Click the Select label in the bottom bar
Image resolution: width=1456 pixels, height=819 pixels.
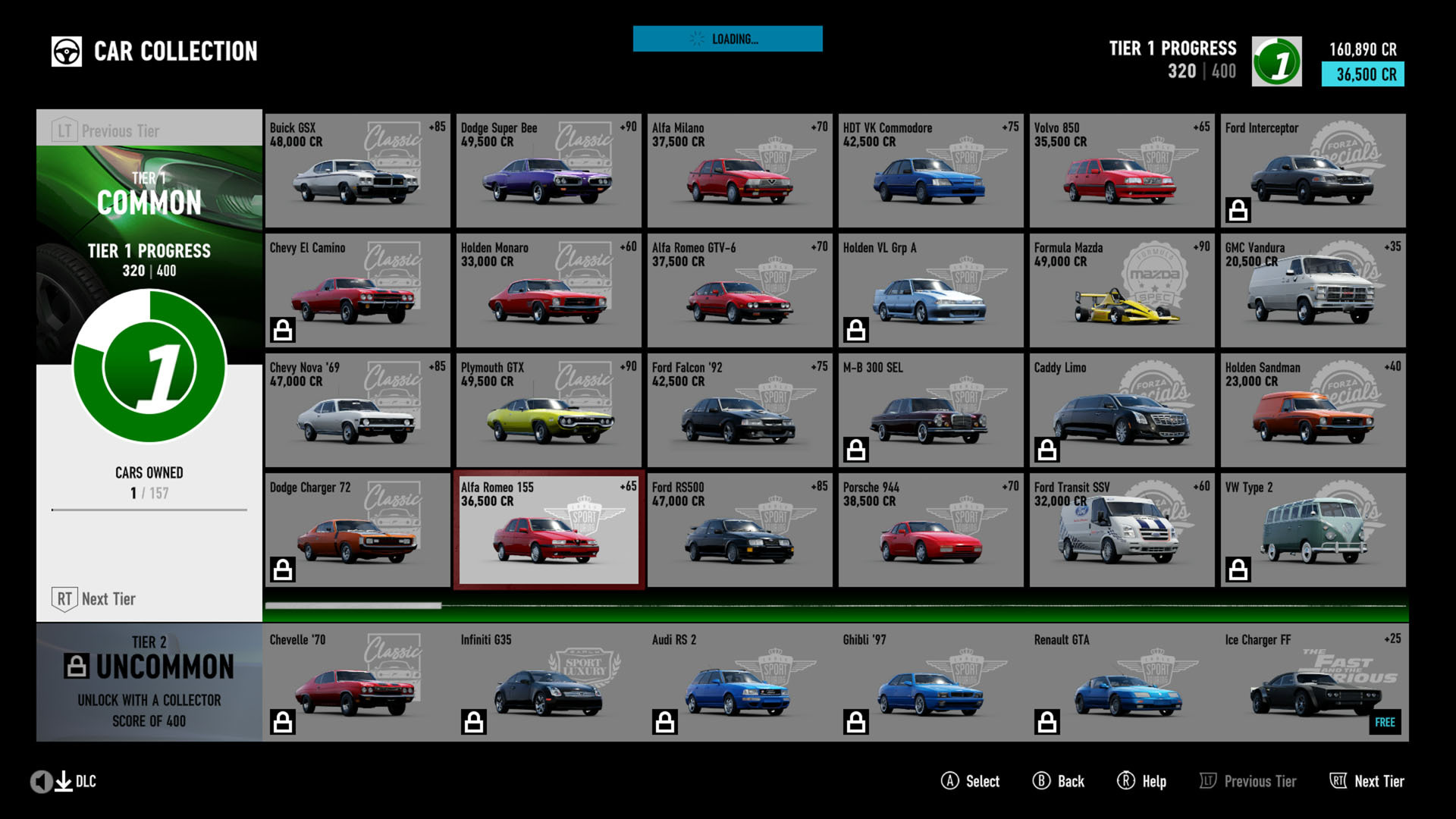[x=983, y=781]
